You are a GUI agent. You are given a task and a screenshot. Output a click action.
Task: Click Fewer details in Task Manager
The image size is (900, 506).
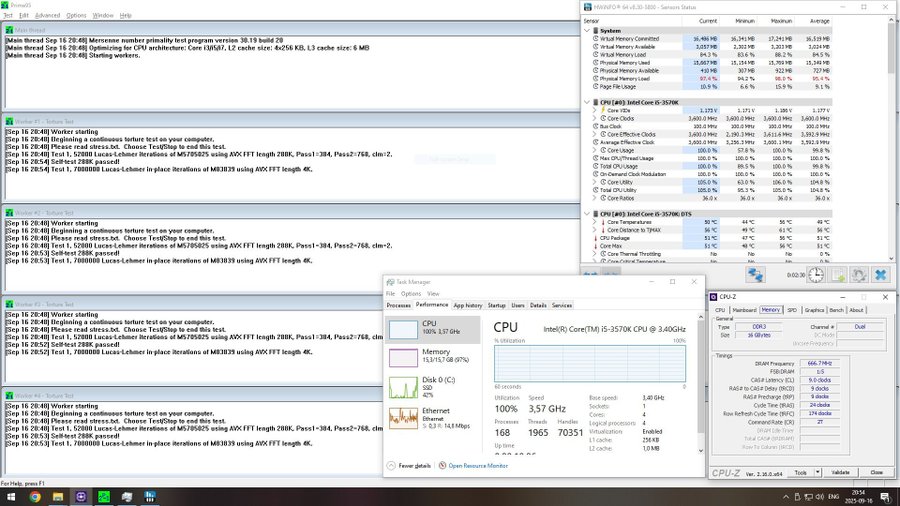tap(414, 466)
